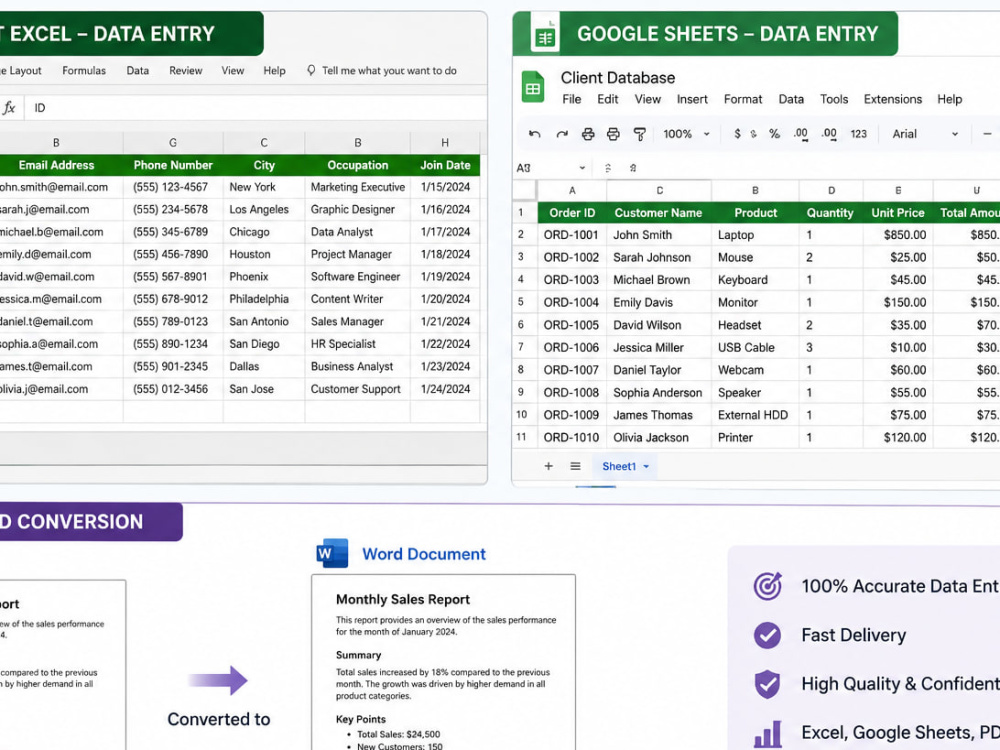
Task: Open the Data menu in Google Sheets
Action: point(791,99)
